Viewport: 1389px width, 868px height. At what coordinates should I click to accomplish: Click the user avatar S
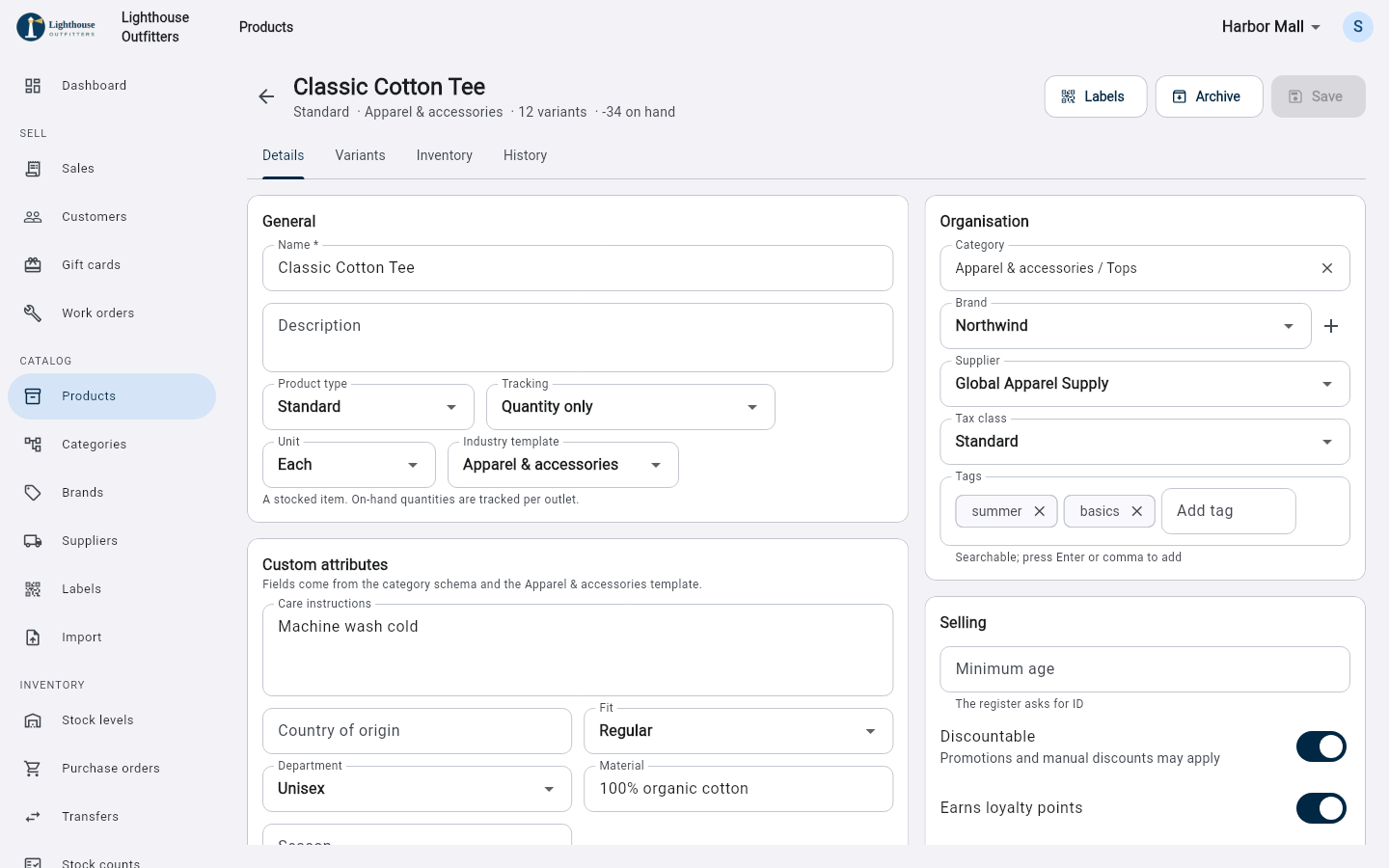coord(1358,27)
